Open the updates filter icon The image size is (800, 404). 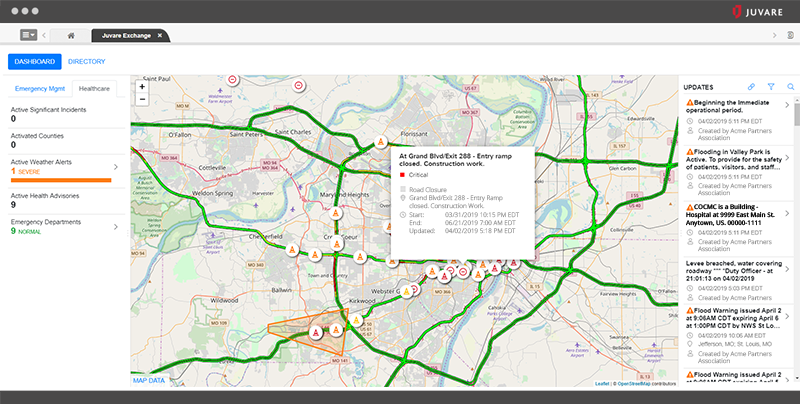point(771,87)
